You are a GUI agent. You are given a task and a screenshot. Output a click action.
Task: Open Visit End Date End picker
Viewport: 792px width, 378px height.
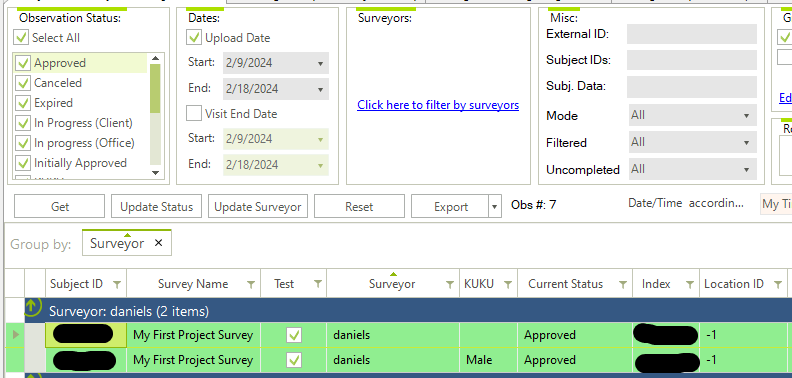click(320, 165)
